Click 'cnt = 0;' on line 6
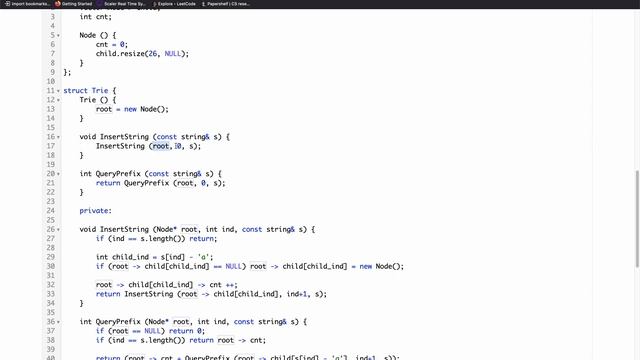 click(112, 44)
